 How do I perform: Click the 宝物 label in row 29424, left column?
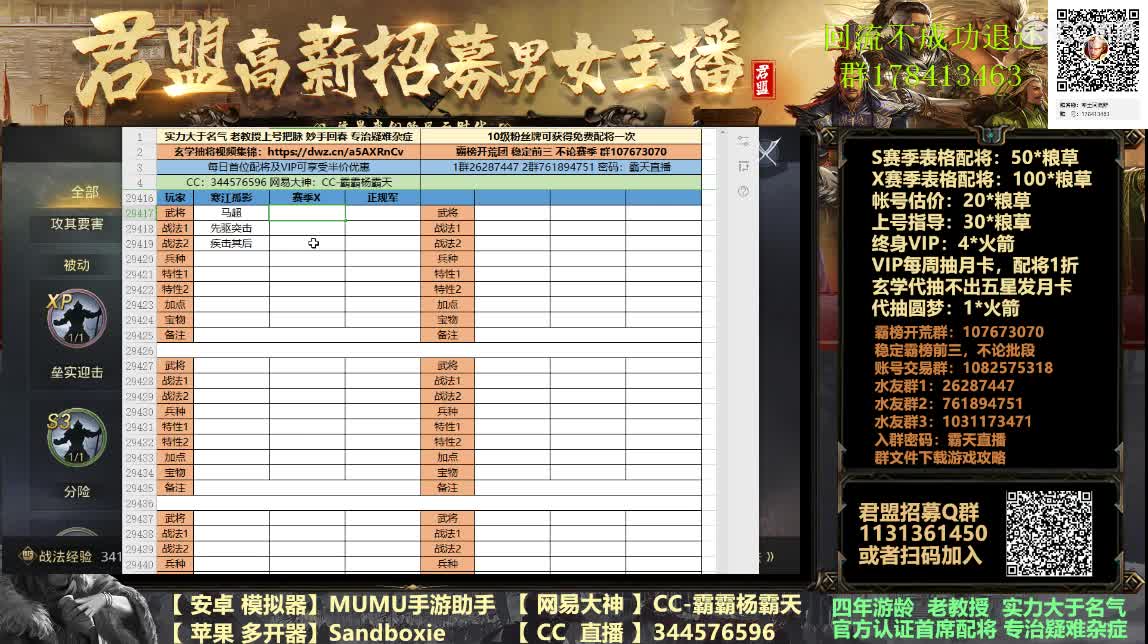(175, 320)
